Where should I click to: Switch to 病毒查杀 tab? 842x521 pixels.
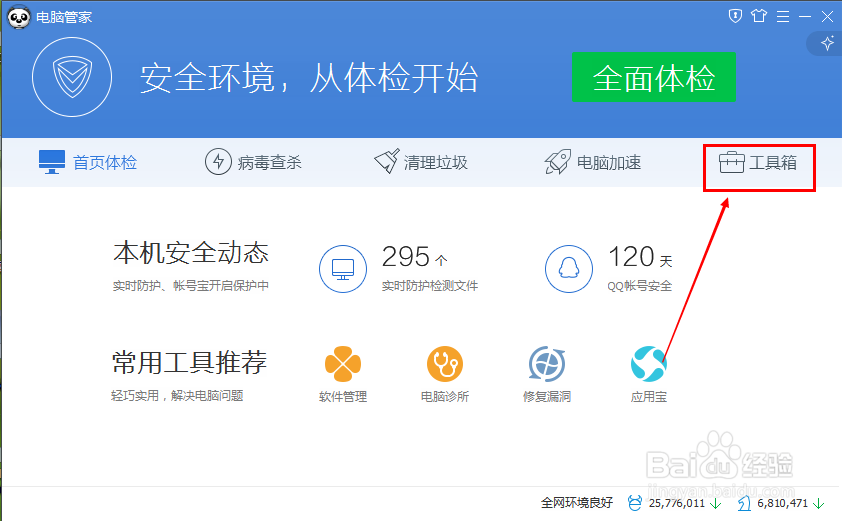pos(253,162)
